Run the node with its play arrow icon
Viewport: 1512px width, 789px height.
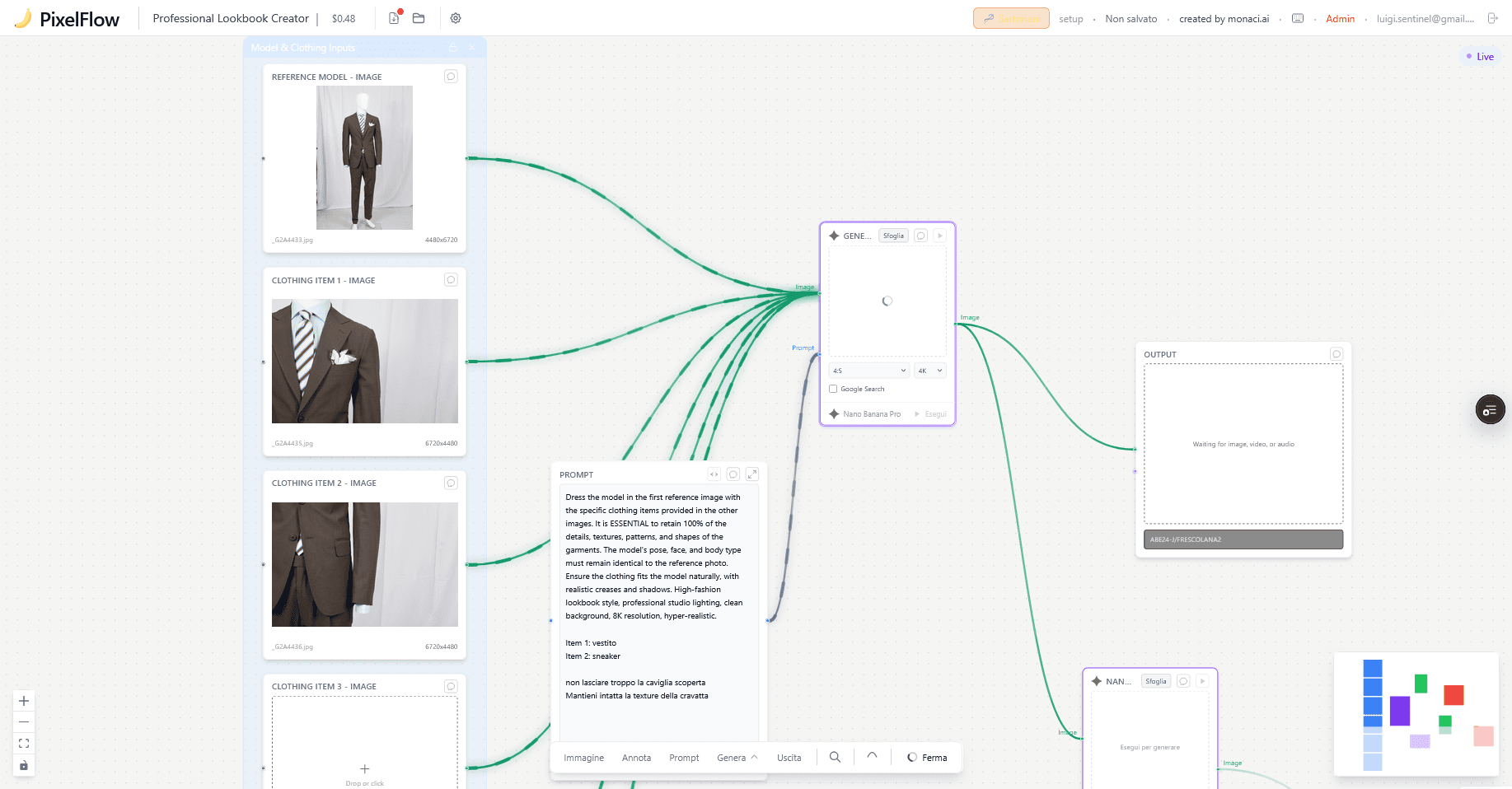click(941, 235)
